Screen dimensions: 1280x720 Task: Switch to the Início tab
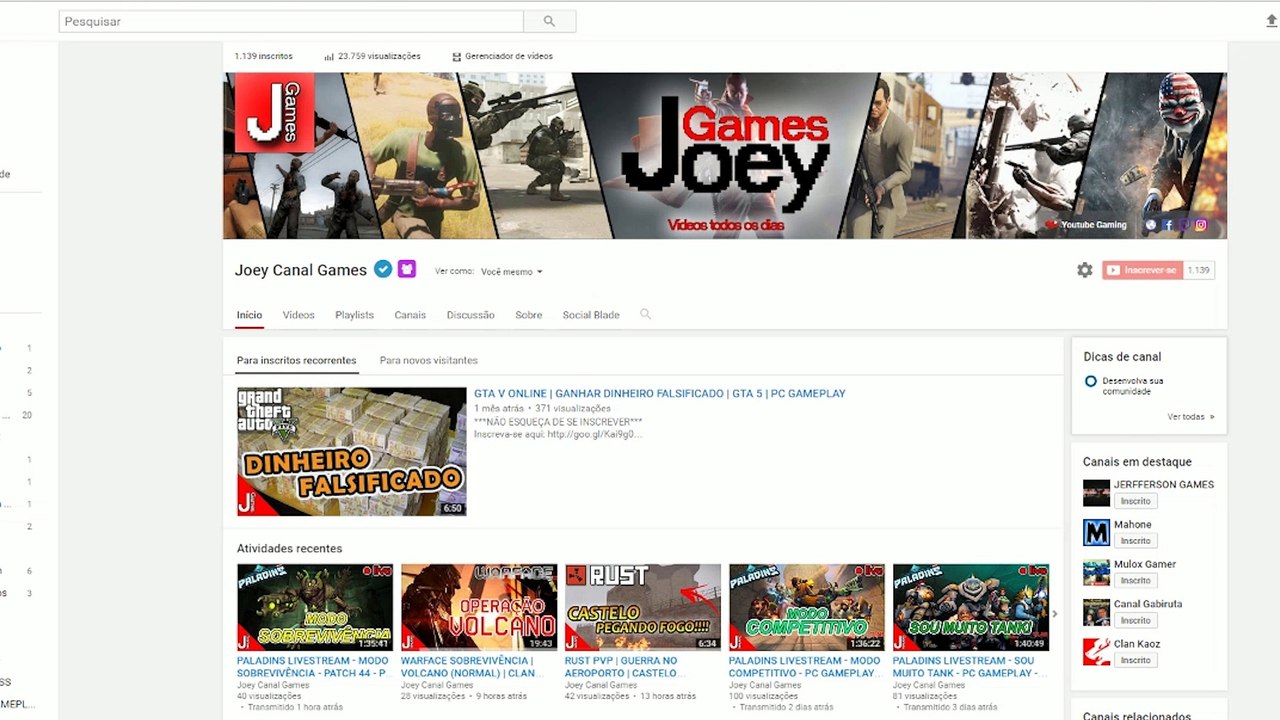249,315
